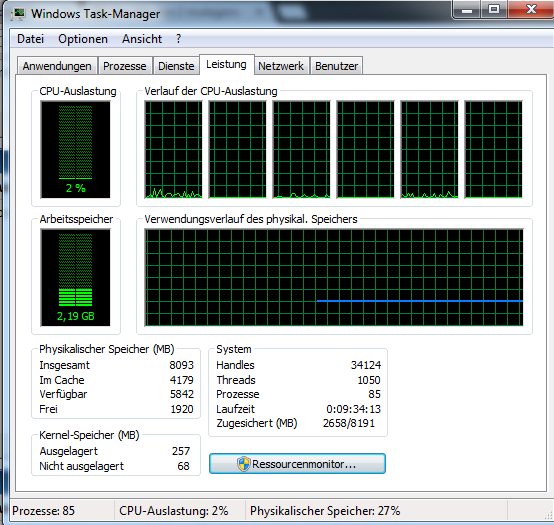Image resolution: width=554 pixels, height=525 pixels.
Task: Switch to the Prozesse tab
Action: (x=125, y=66)
